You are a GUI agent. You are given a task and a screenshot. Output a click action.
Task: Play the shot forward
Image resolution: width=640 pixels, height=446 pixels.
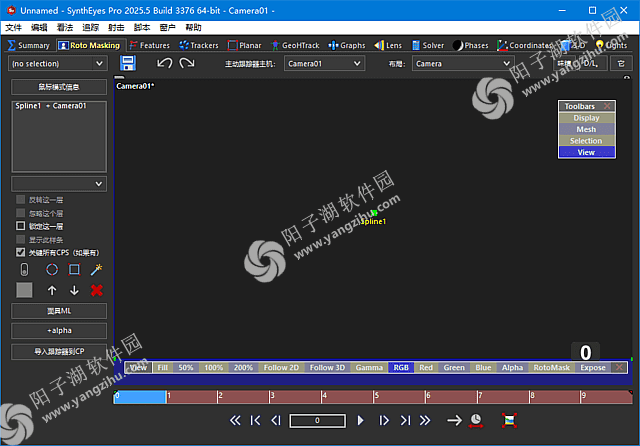[x=360, y=420]
